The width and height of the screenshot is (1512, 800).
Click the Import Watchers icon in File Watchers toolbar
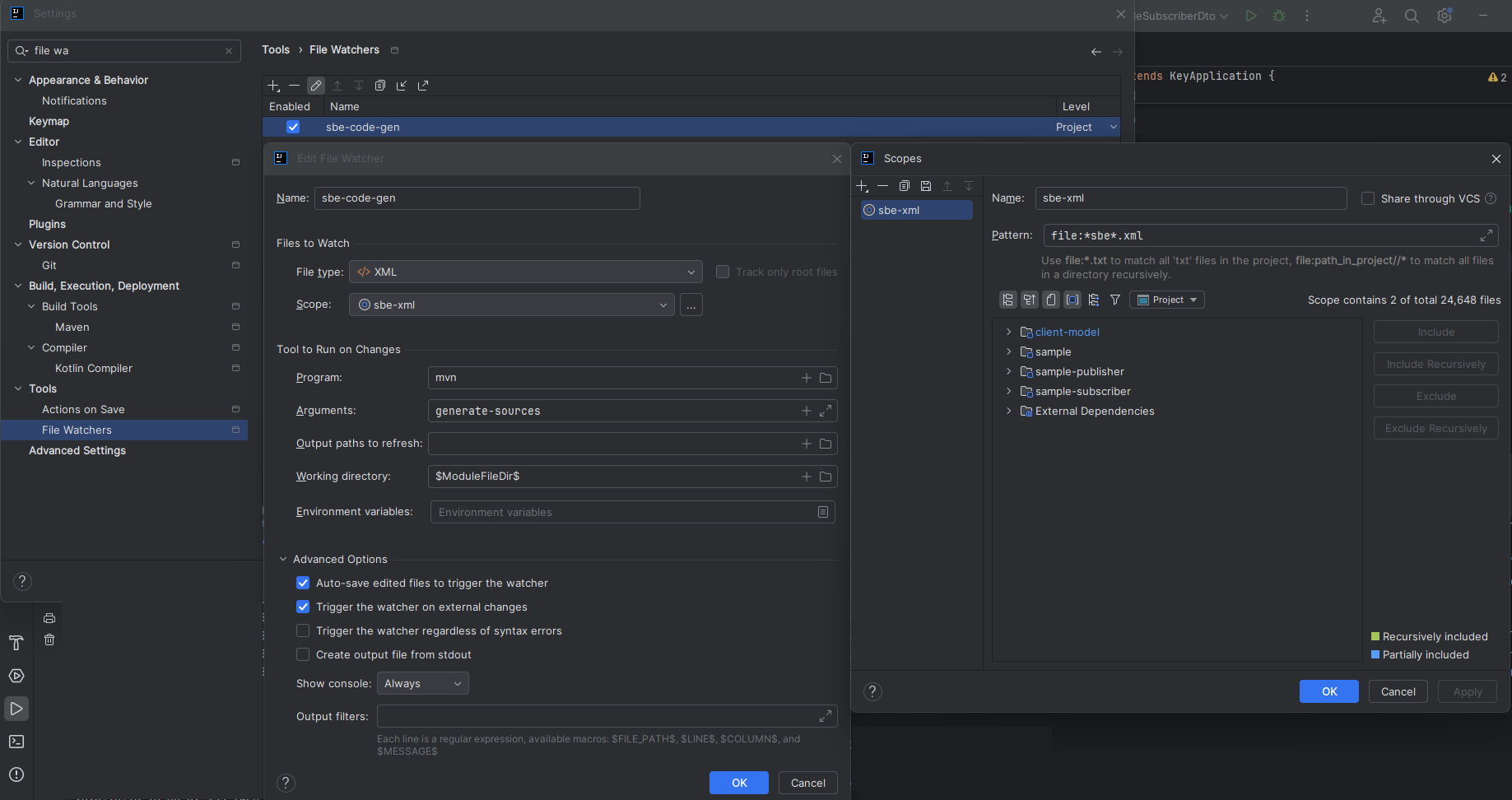point(401,85)
